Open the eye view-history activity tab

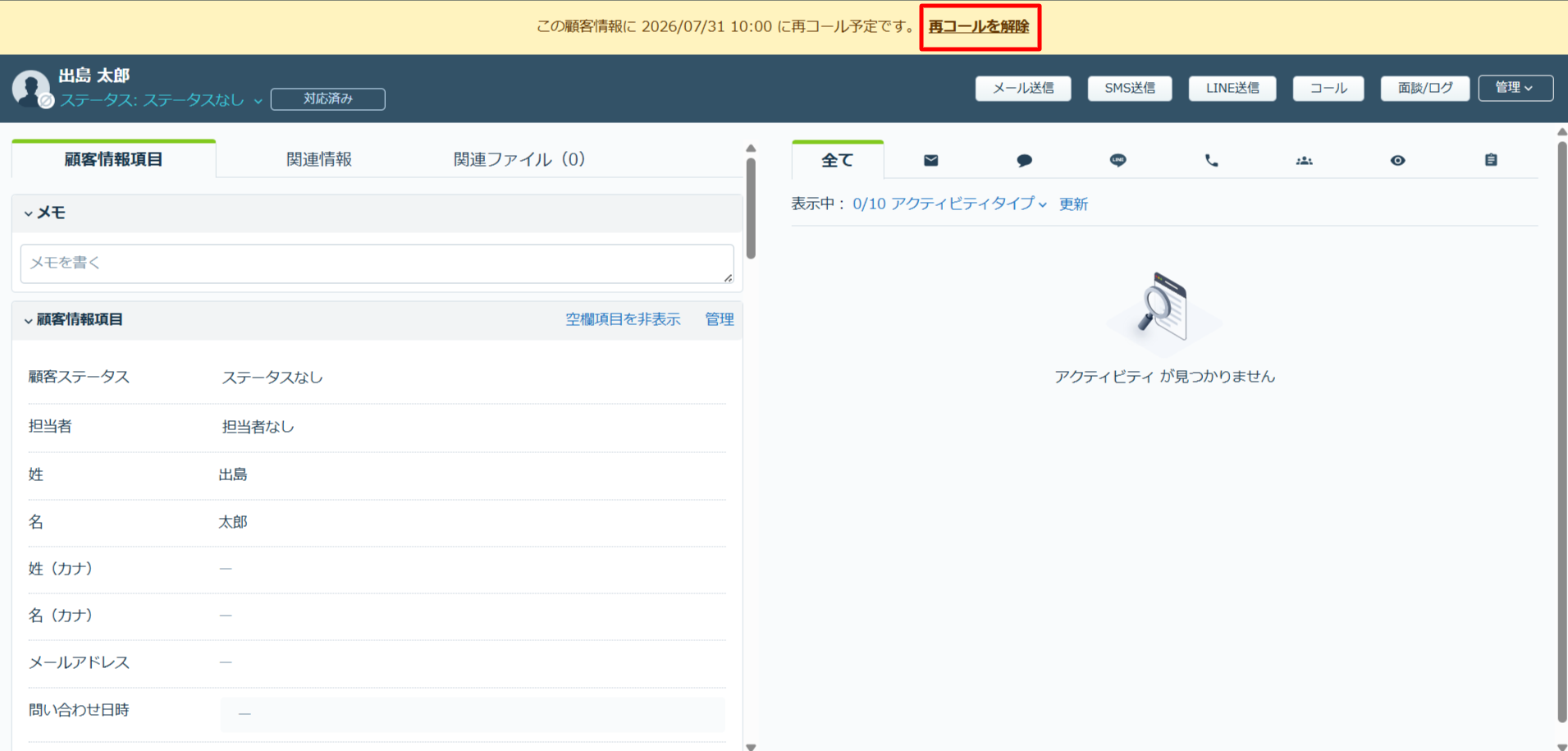coord(1398,160)
